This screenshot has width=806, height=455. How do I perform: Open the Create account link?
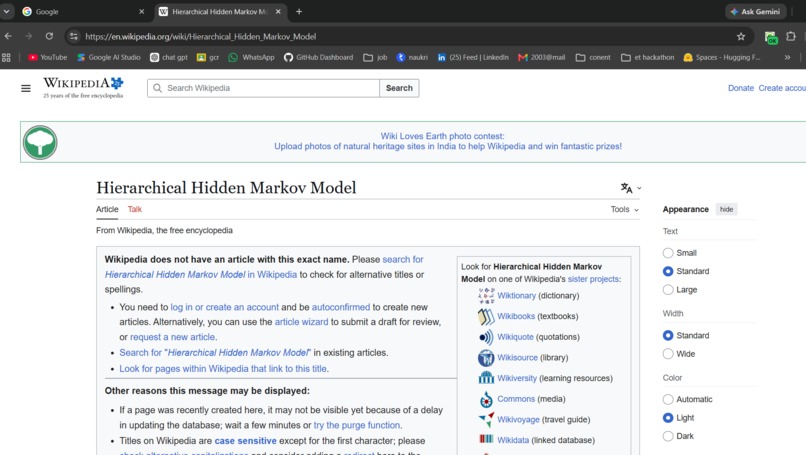tap(782, 88)
